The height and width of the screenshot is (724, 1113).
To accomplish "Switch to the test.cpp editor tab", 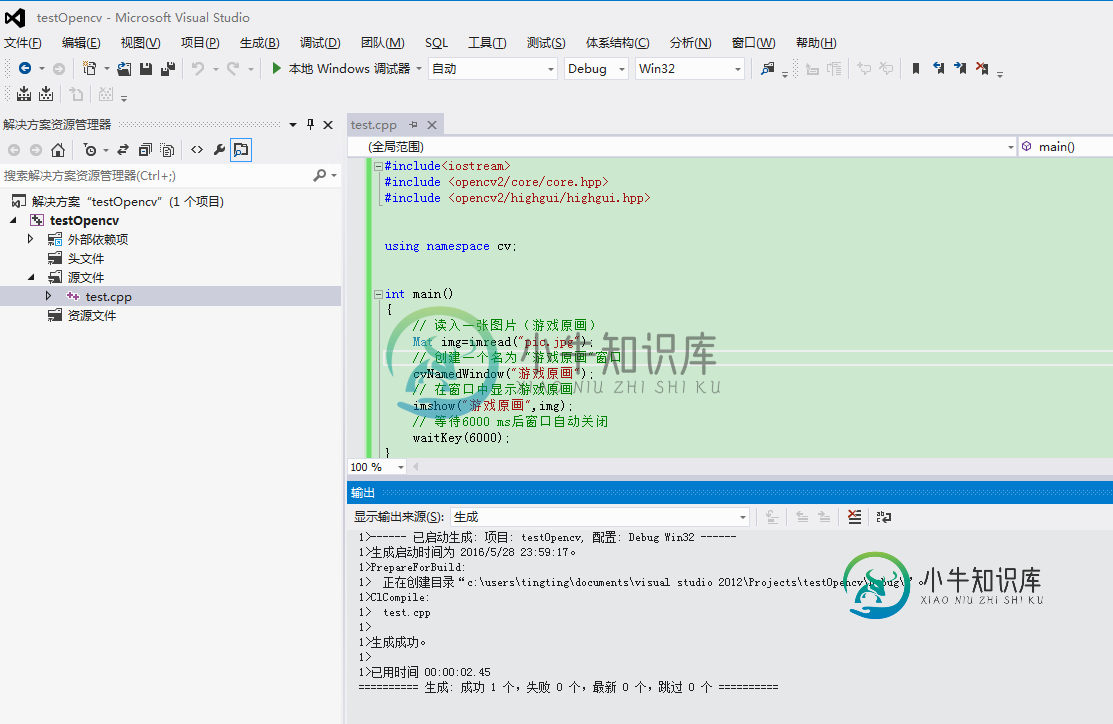I will [x=373, y=125].
